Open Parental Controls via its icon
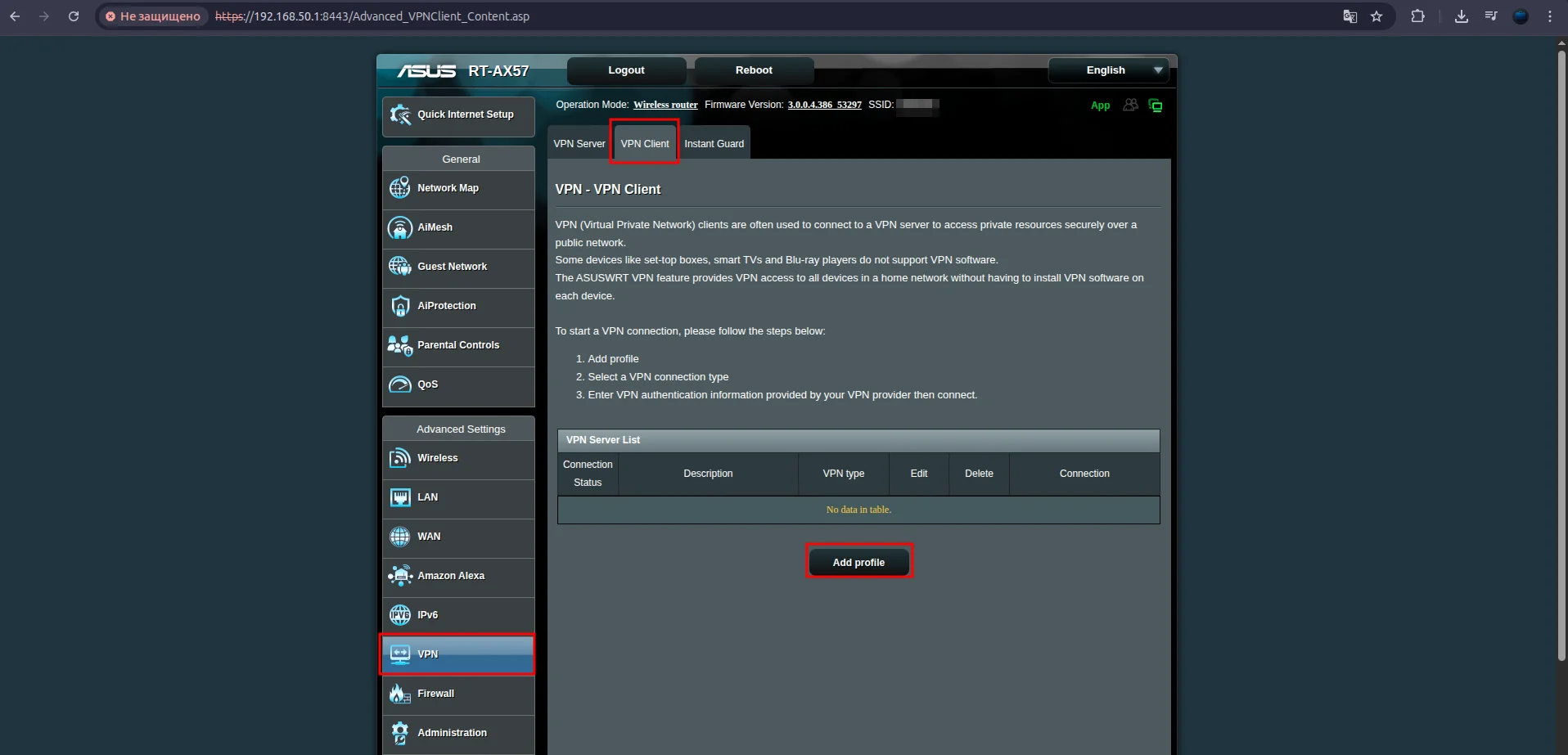 point(399,345)
